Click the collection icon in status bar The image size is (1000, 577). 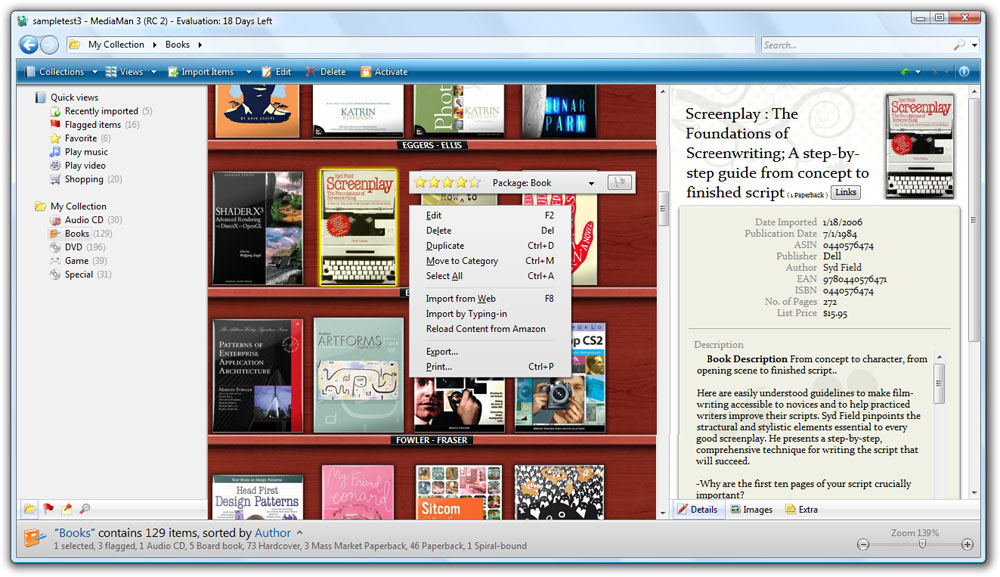click(34, 538)
